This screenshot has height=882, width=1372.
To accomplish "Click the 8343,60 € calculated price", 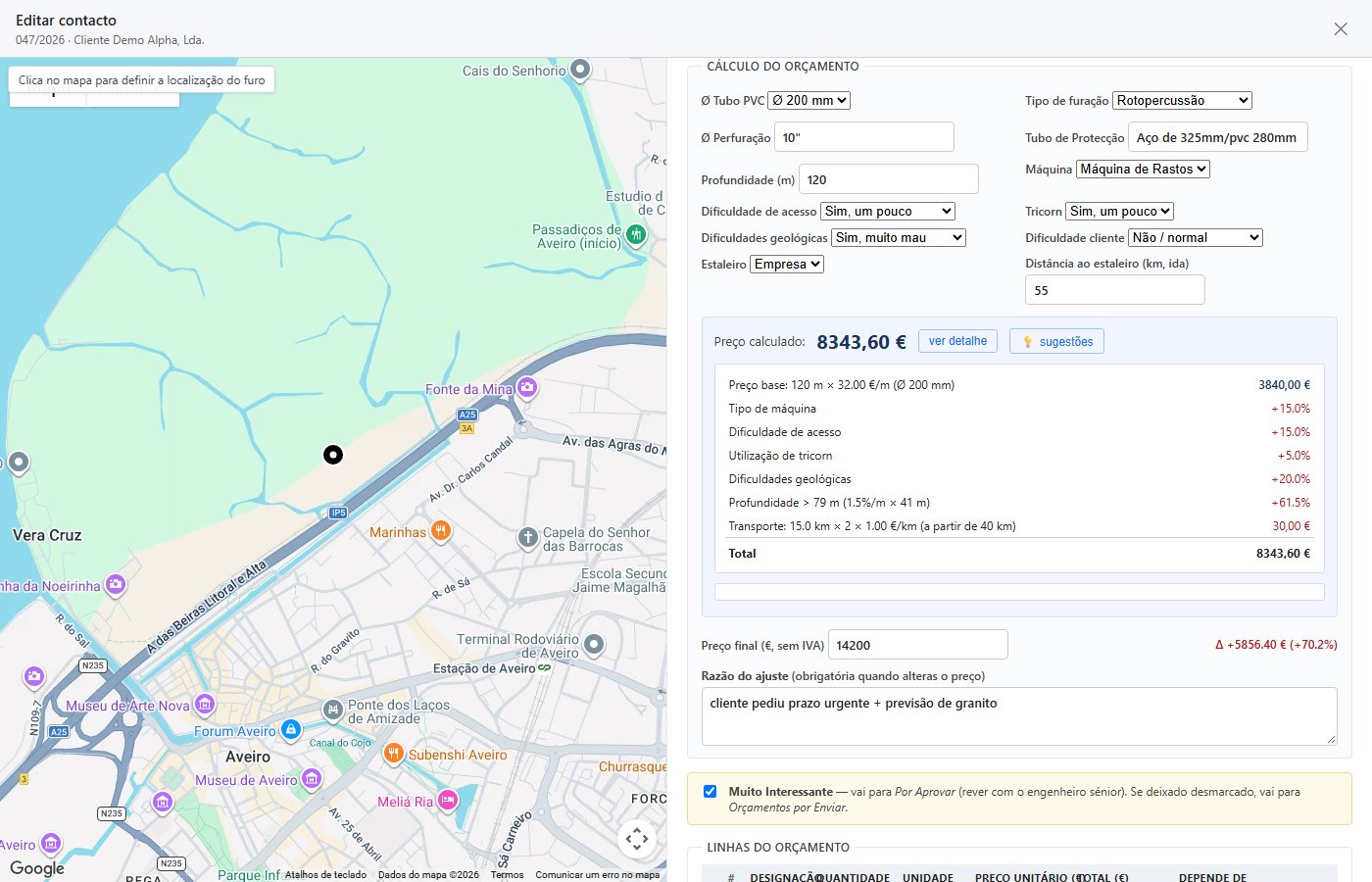I will (861, 342).
